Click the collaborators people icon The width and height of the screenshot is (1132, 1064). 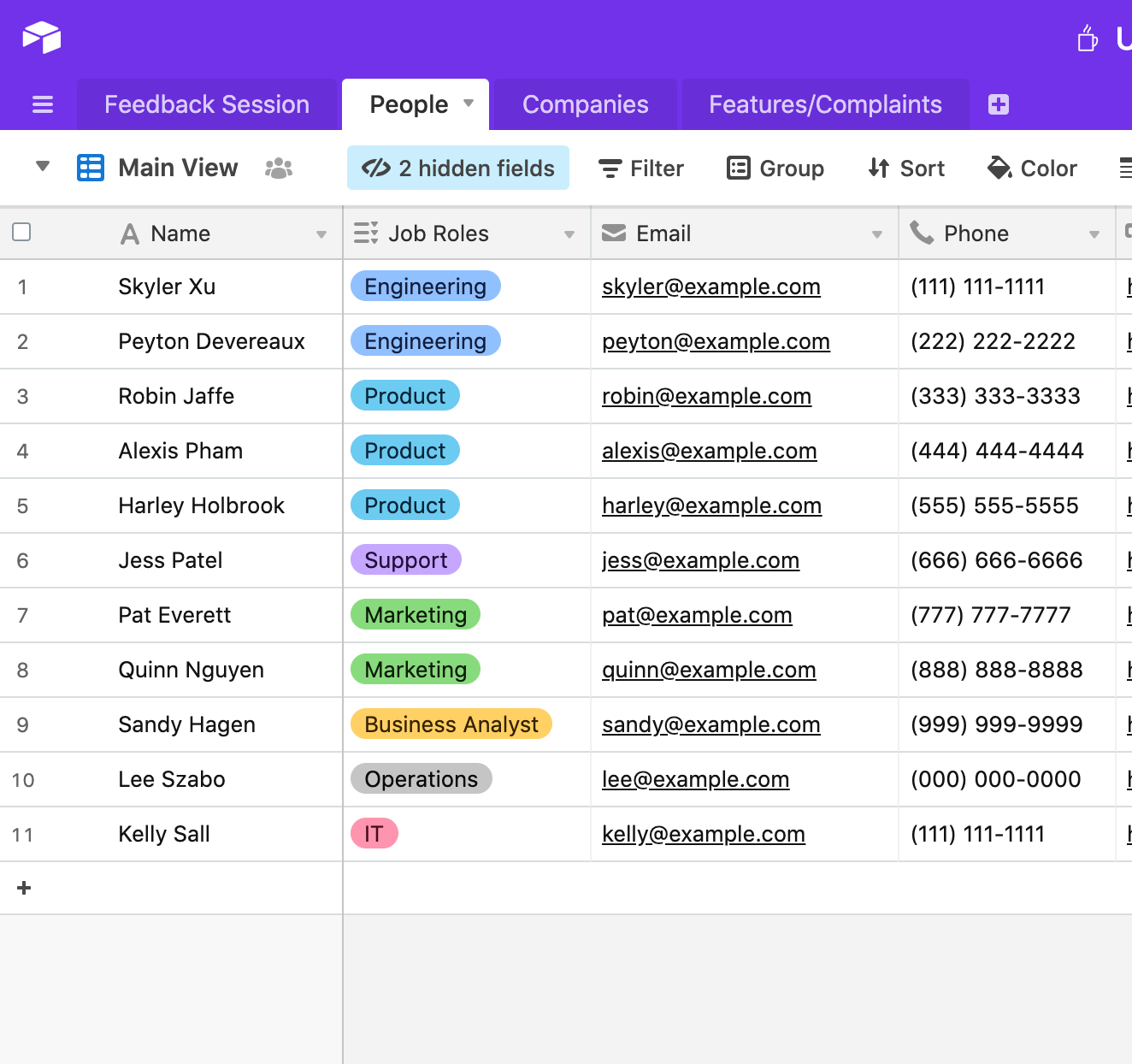pos(279,168)
